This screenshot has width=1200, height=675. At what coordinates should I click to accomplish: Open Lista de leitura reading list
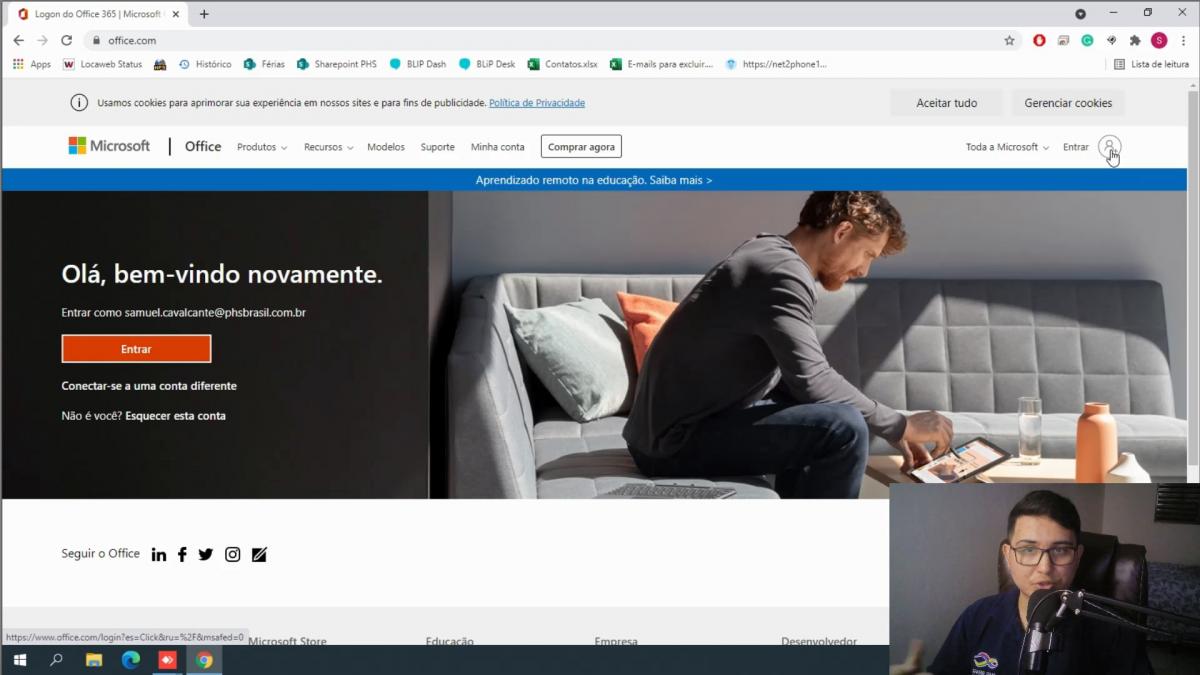(1152, 64)
